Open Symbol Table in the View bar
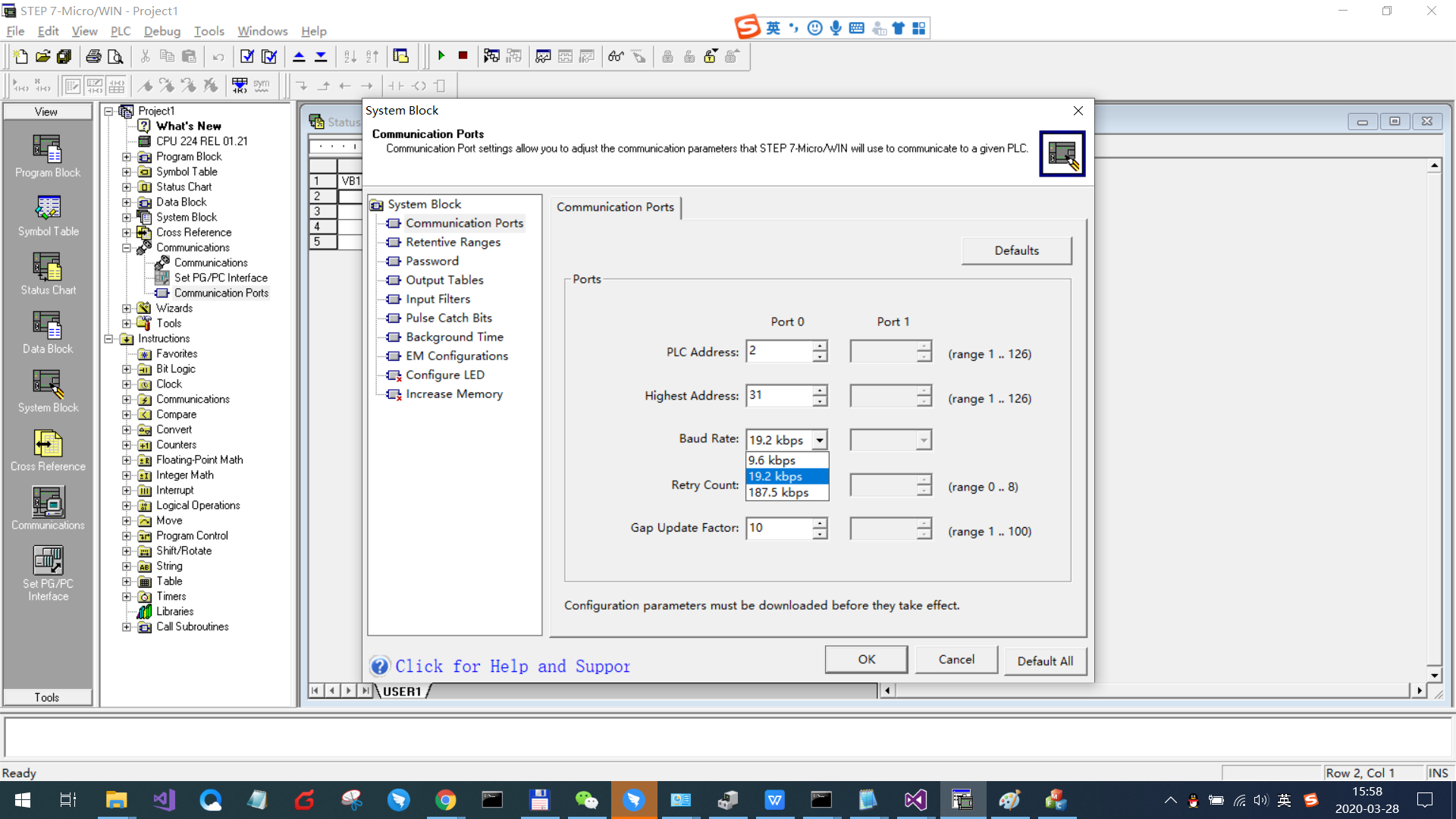Image resolution: width=1456 pixels, height=819 pixels. (x=48, y=215)
